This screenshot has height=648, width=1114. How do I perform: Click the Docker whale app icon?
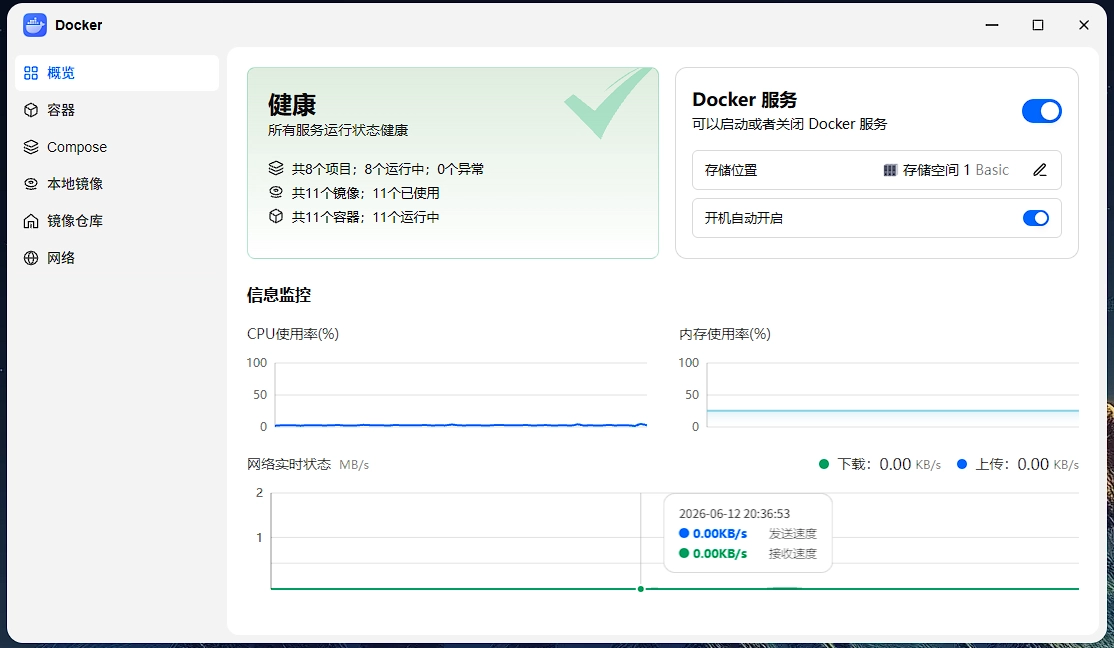pyautogui.click(x=35, y=25)
